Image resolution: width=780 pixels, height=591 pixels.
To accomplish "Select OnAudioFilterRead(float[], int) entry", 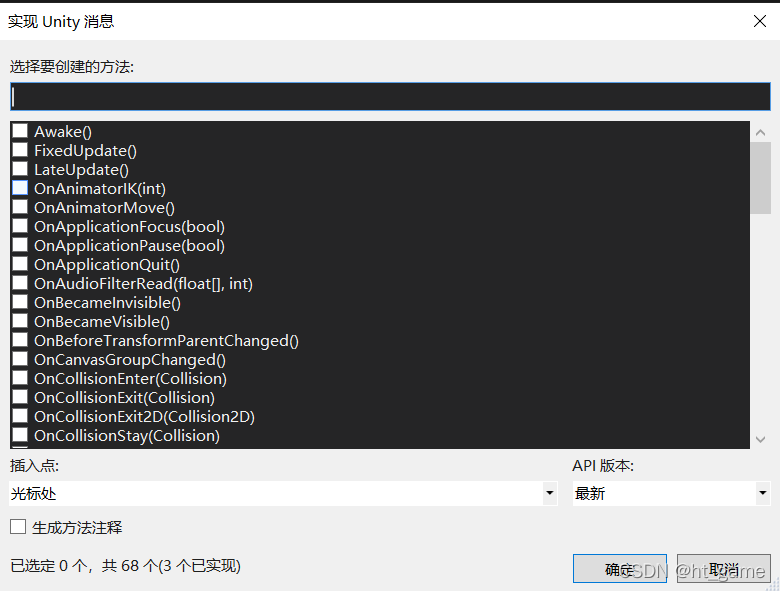I will pyautogui.click(x=143, y=284).
